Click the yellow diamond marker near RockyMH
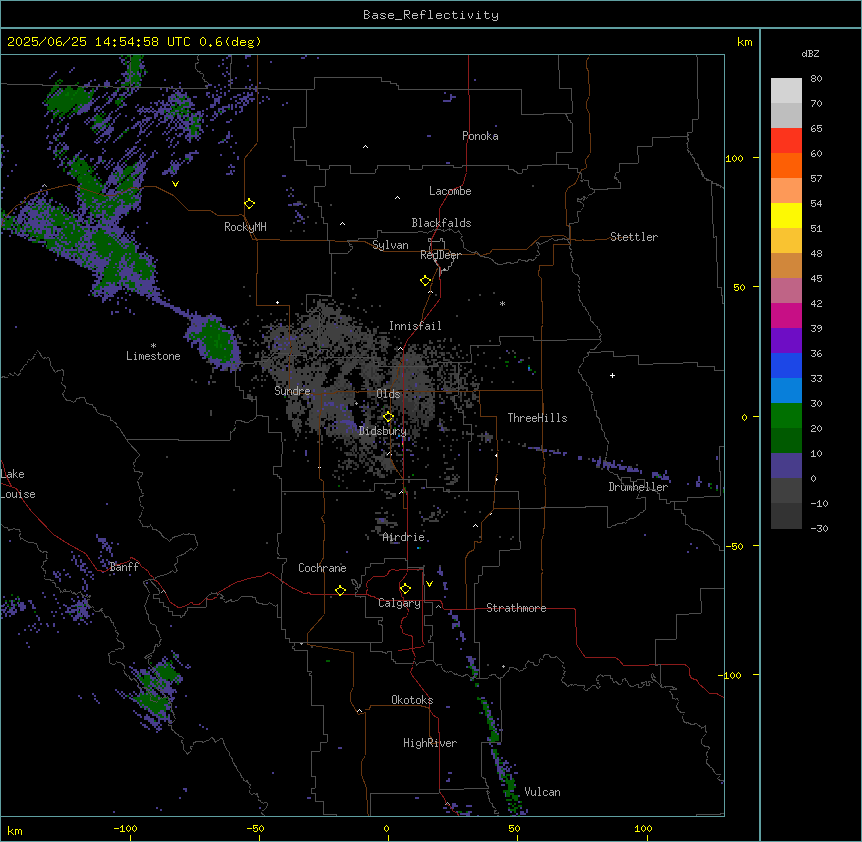This screenshot has width=862, height=842. click(250, 204)
